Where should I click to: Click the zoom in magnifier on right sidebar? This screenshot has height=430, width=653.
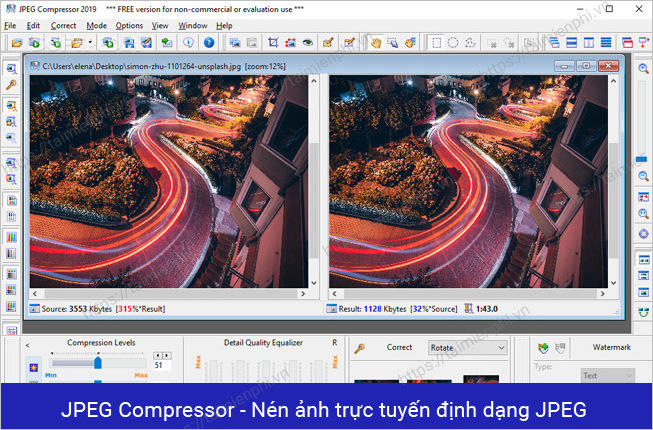point(643,69)
